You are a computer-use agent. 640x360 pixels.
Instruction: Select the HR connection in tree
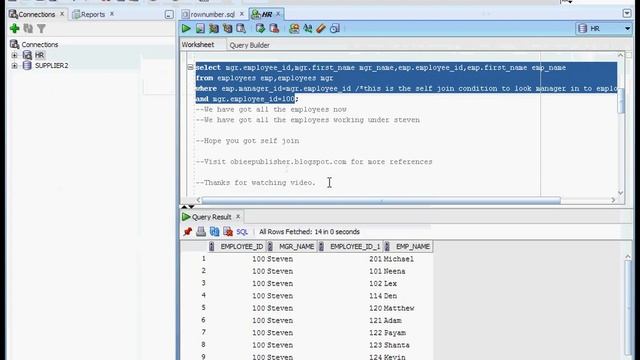pos(39,55)
